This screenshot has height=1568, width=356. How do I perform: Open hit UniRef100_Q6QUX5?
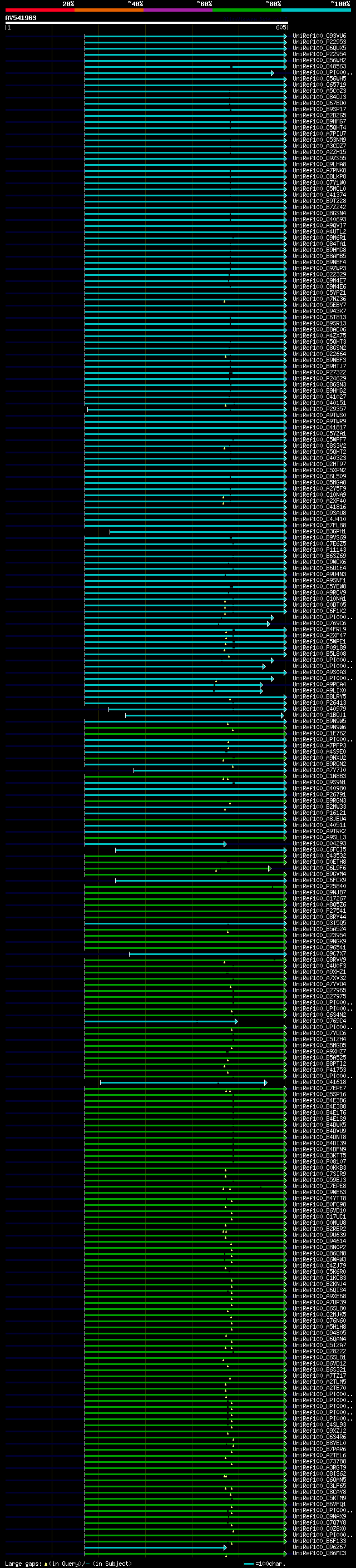(319, 48)
